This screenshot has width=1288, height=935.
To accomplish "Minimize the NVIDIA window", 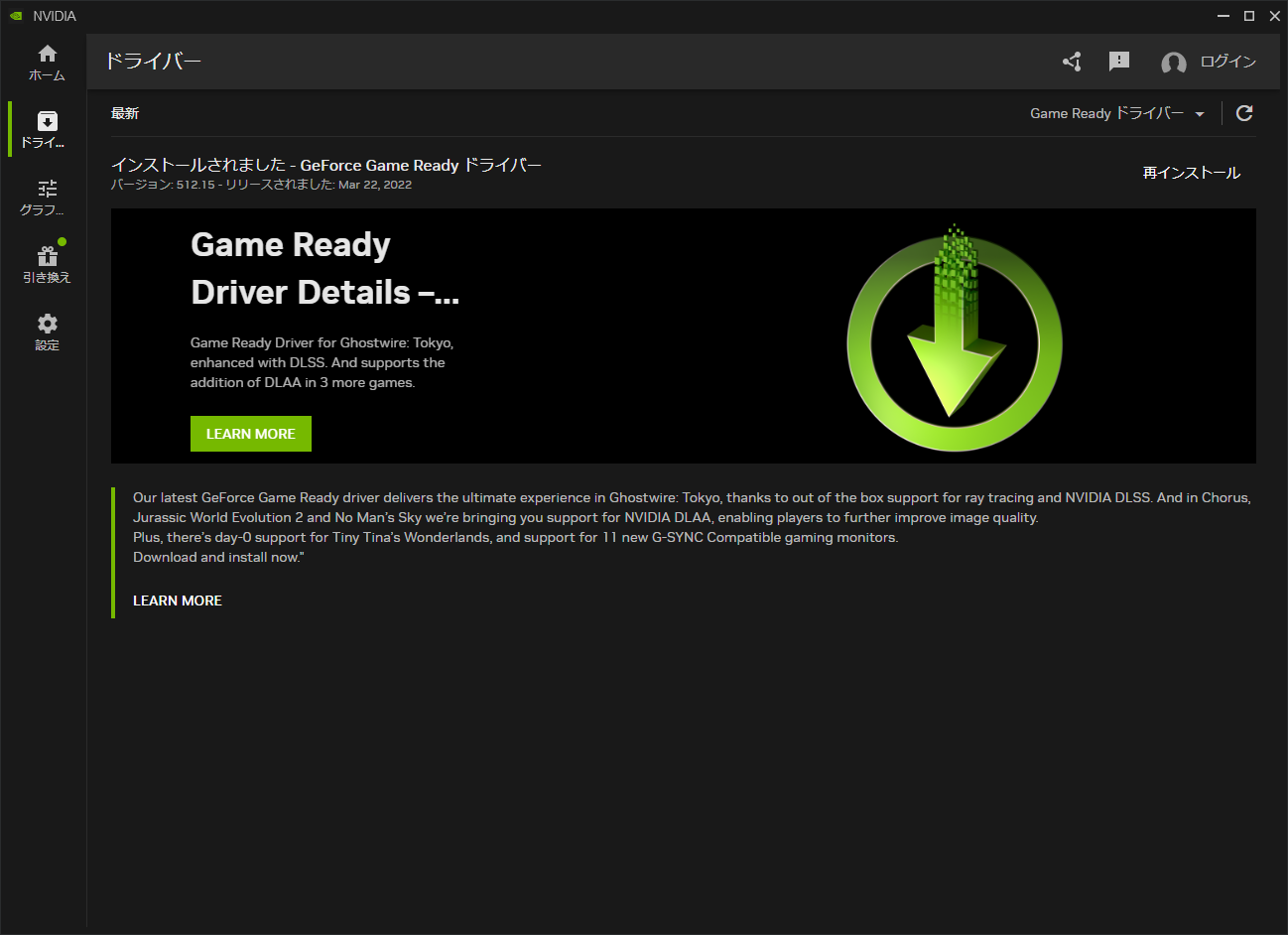I will coord(1224,16).
